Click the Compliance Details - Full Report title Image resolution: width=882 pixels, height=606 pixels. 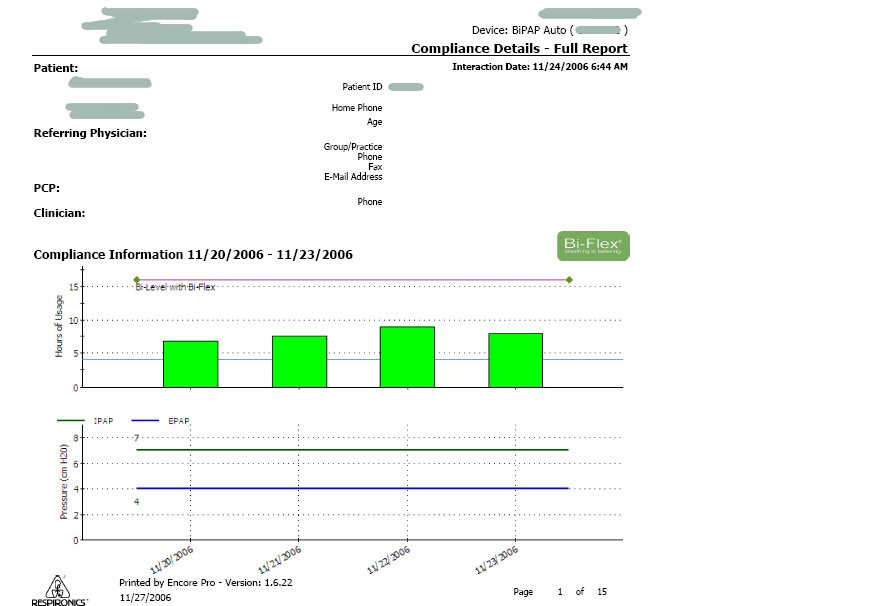[519, 49]
